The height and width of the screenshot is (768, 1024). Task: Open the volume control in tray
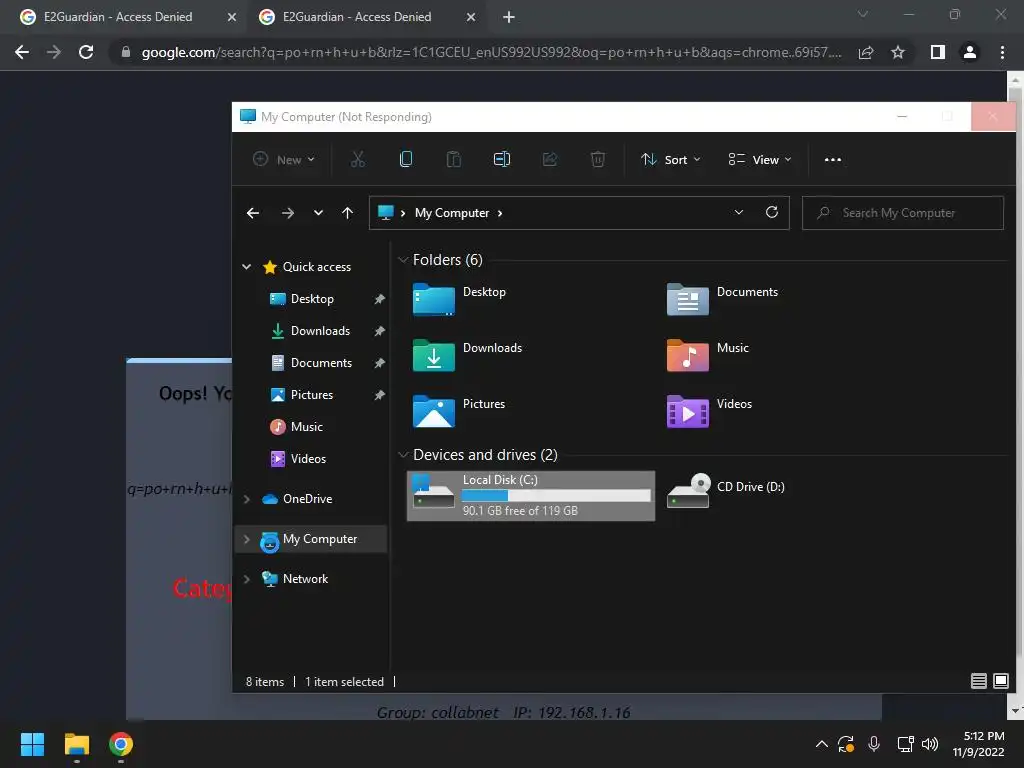point(930,744)
